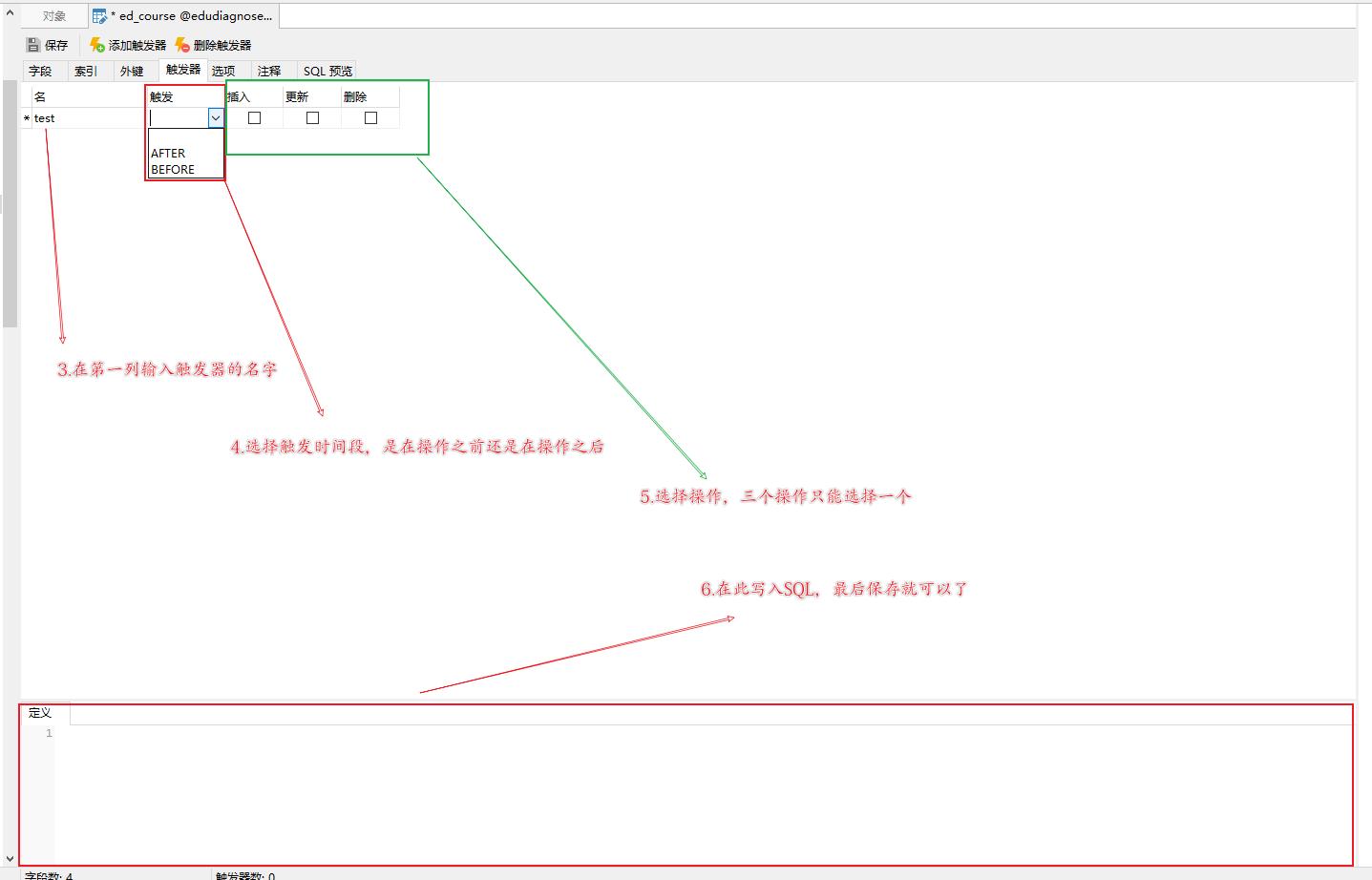Click the left panel scroll down arrow
The height and width of the screenshot is (880, 1372).
pyautogui.click(x=10, y=859)
